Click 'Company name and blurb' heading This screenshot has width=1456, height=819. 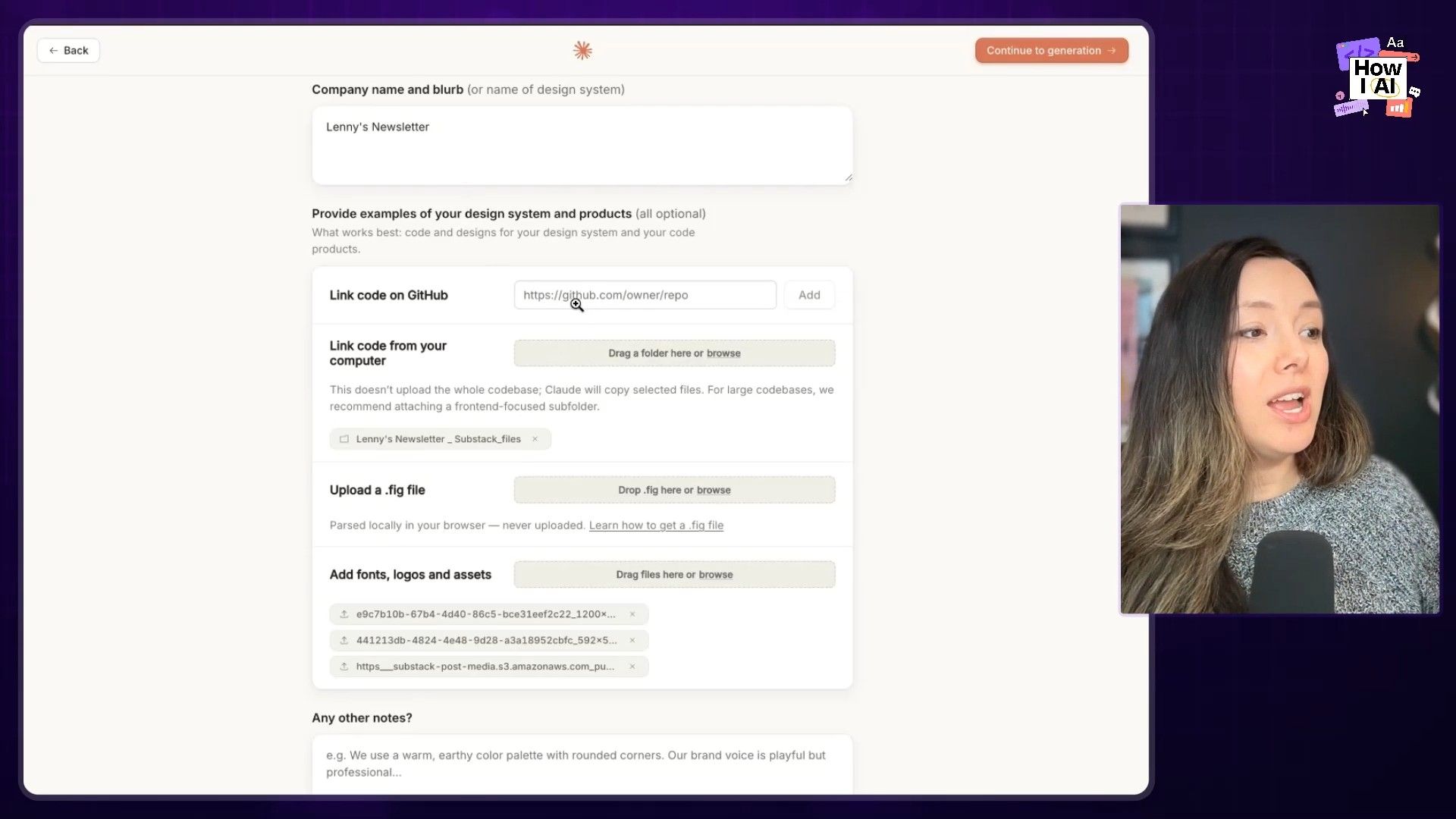388,89
